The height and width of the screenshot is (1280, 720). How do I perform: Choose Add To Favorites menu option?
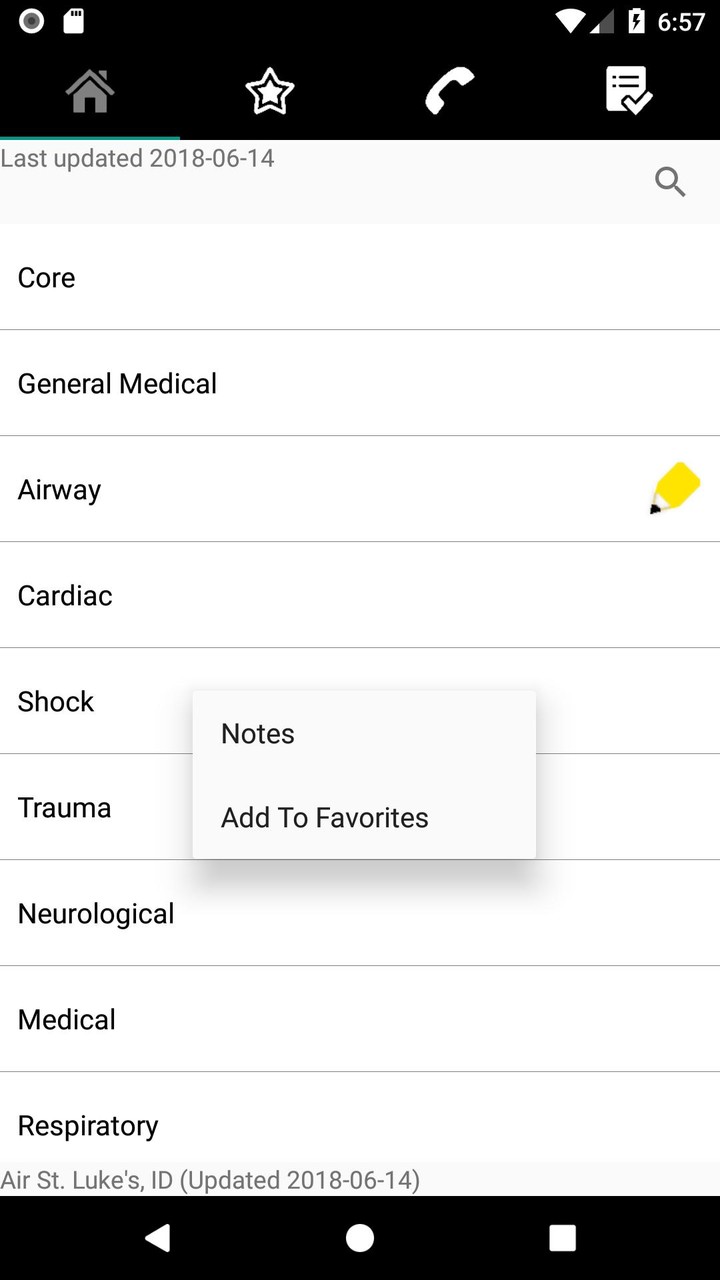click(x=325, y=817)
